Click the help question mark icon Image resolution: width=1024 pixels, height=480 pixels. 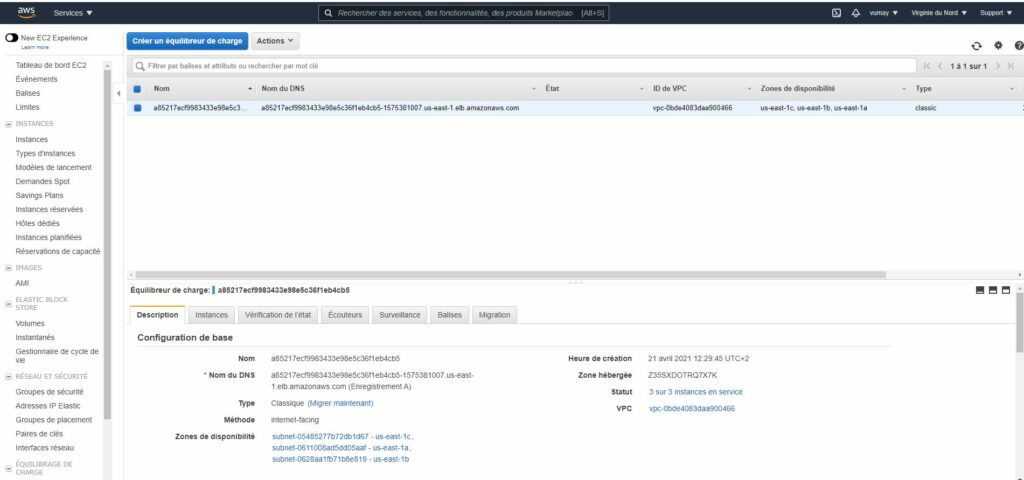(1018, 46)
